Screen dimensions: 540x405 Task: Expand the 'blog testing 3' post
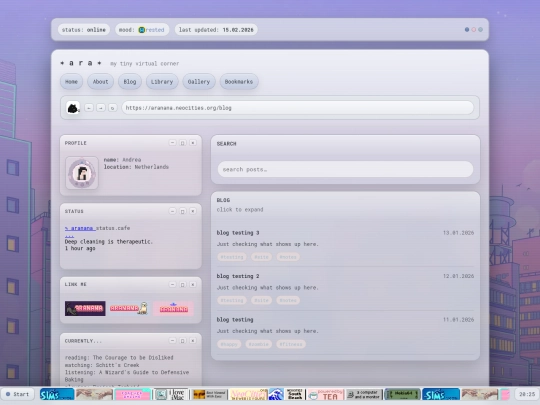point(238,233)
